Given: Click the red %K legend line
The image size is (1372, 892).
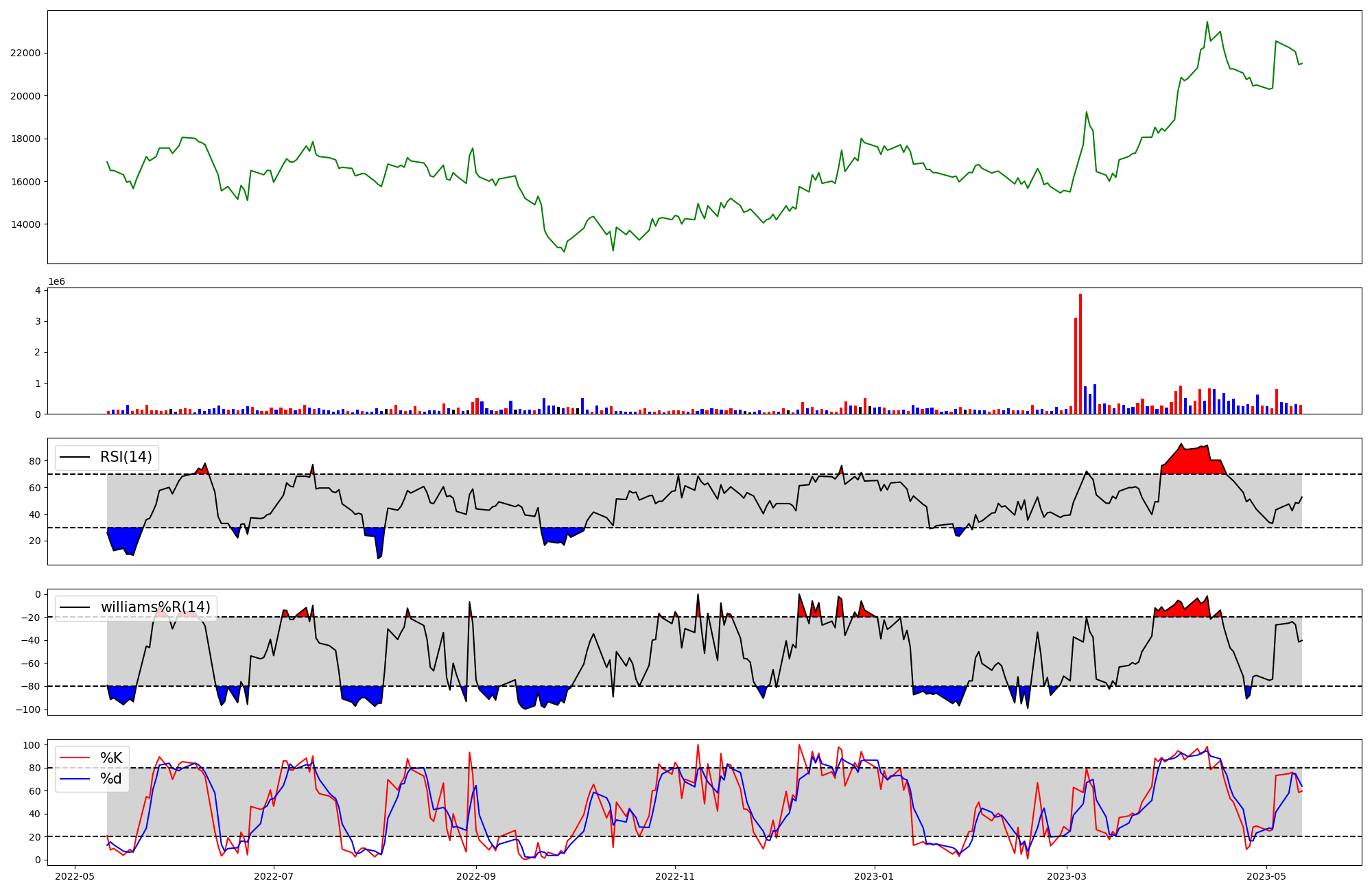Looking at the screenshot, I should click(x=75, y=758).
